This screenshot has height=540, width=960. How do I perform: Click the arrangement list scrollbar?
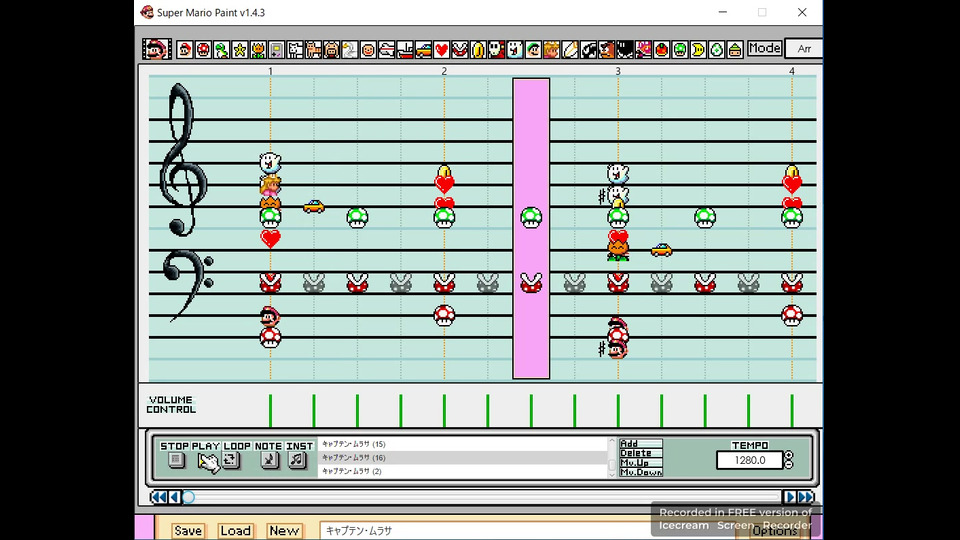tap(612, 457)
